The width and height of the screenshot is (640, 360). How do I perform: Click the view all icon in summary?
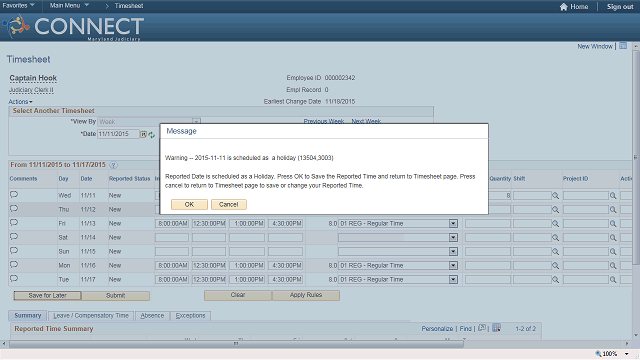point(482,328)
